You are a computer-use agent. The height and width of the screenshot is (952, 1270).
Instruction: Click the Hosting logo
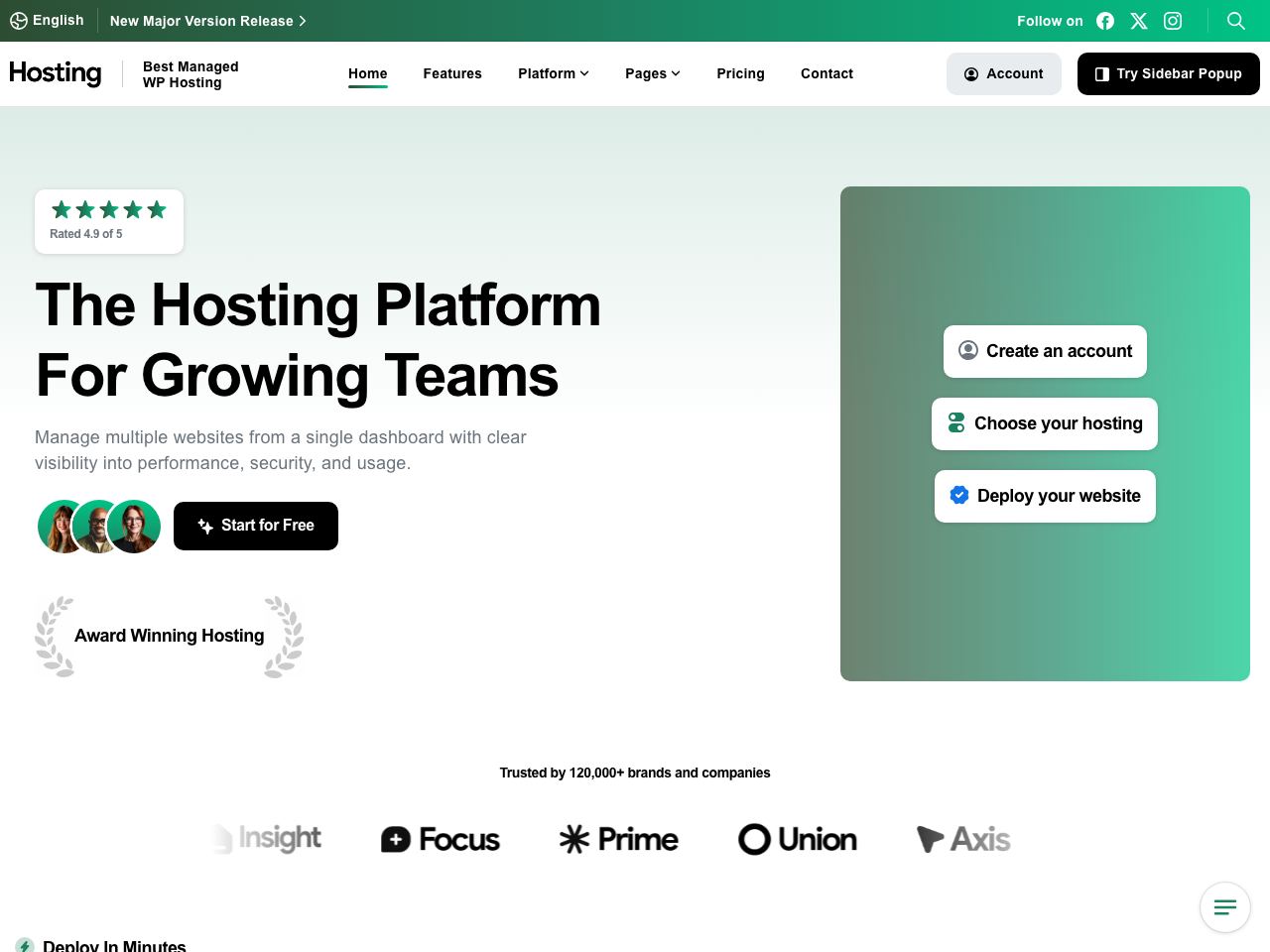click(x=56, y=73)
